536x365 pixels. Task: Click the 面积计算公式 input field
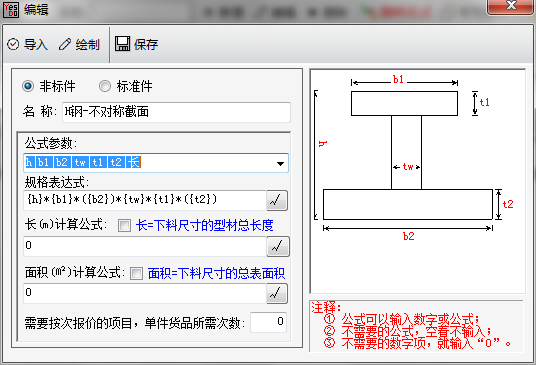point(145,293)
